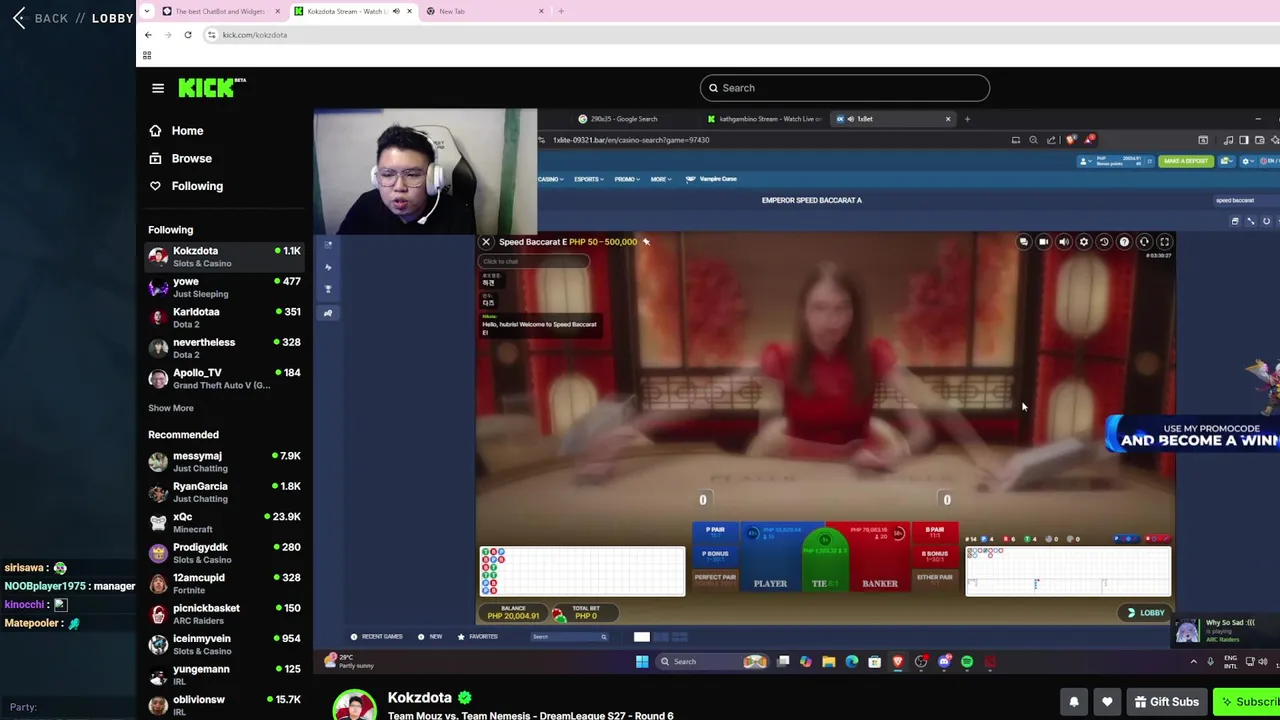Screen dimensions: 1280x720
Task: Click the baccarat Click to chat field
Action: 535,261
